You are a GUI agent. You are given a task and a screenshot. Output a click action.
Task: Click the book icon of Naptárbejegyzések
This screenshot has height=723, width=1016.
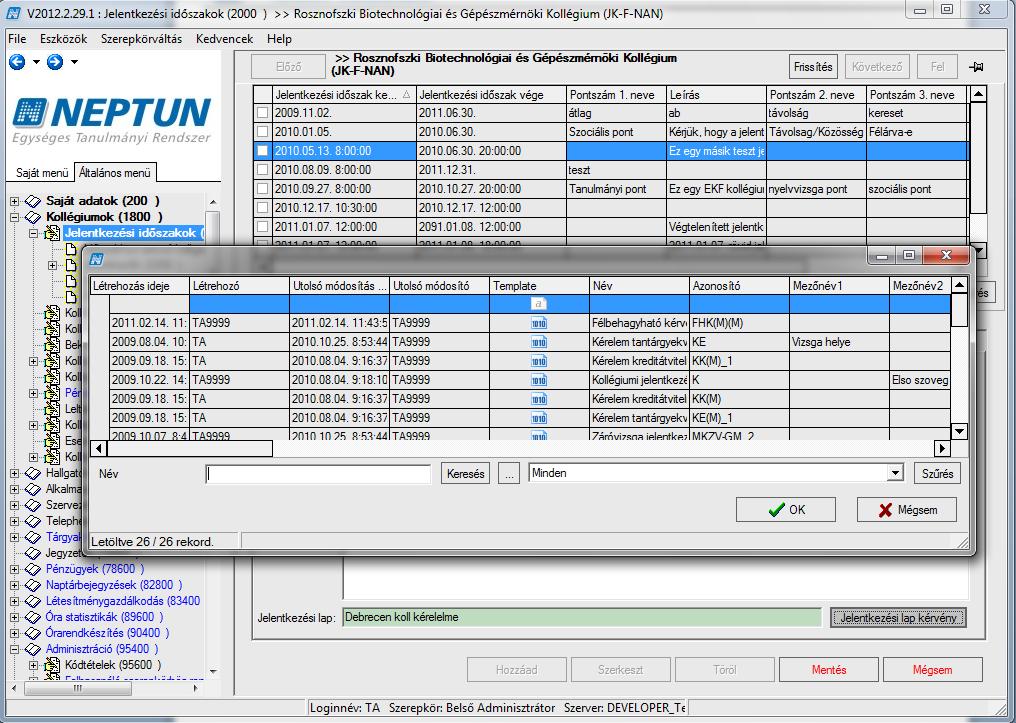(x=33, y=585)
